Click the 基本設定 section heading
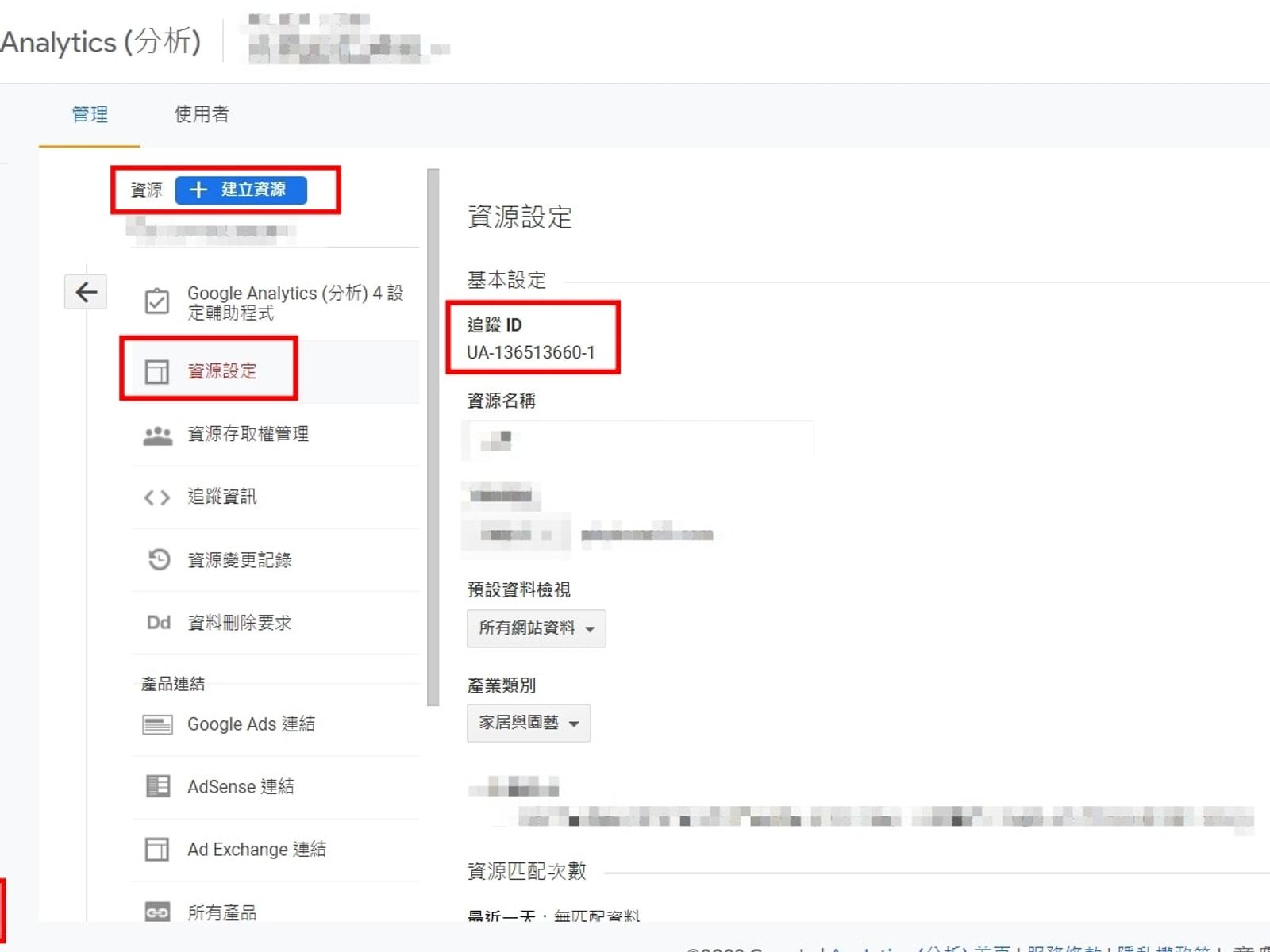The width and height of the screenshot is (1270, 952). (506, 280)
